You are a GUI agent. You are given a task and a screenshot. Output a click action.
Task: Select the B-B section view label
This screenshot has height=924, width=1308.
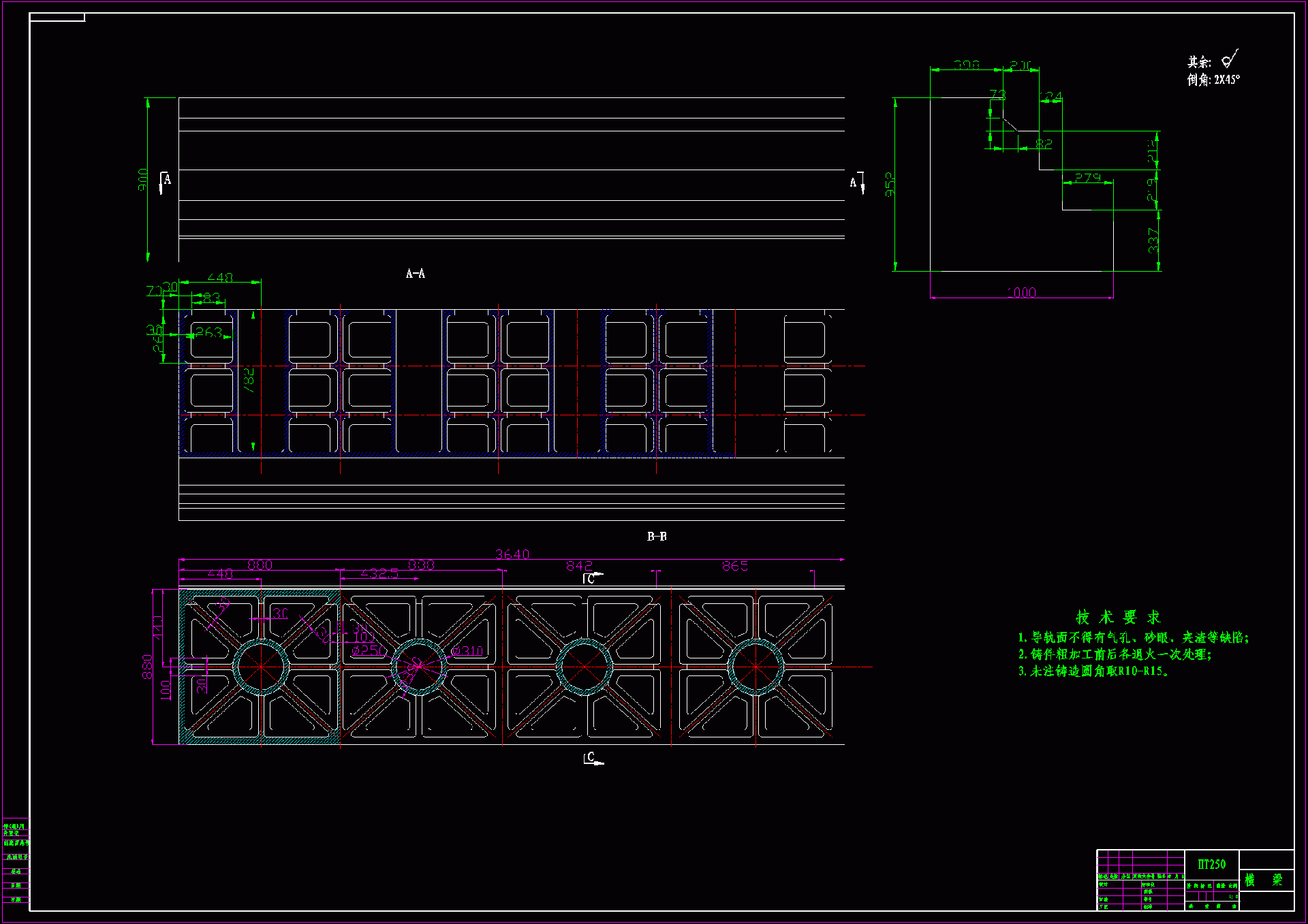(x=657, y=537)
